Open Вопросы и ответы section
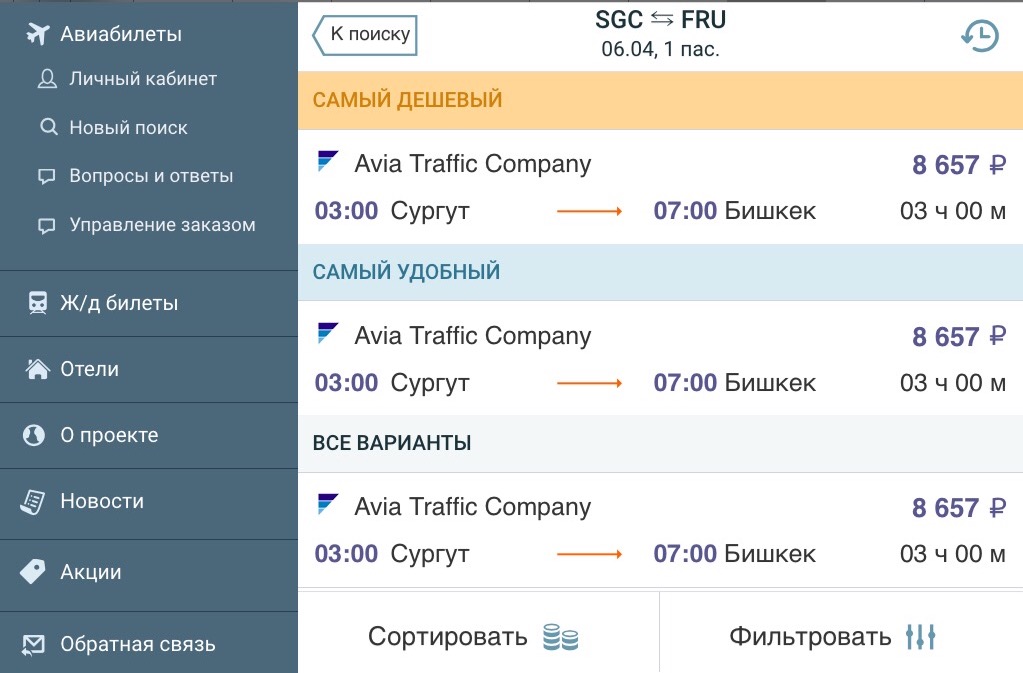 coord(150,176)
